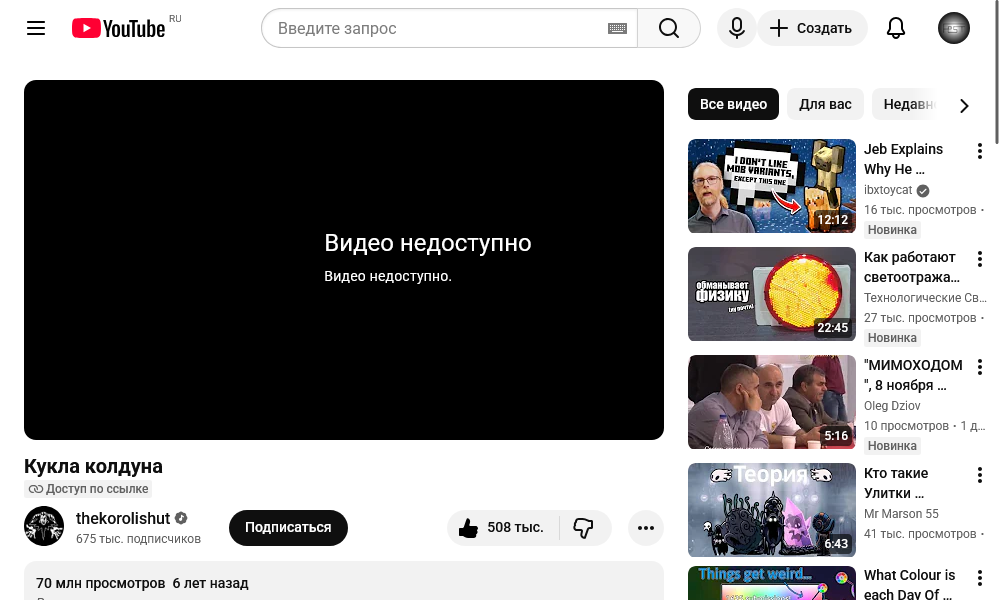Click the Как работают светоотража… title
Screen dimensions: 1000x600
[x=912, y=267]
